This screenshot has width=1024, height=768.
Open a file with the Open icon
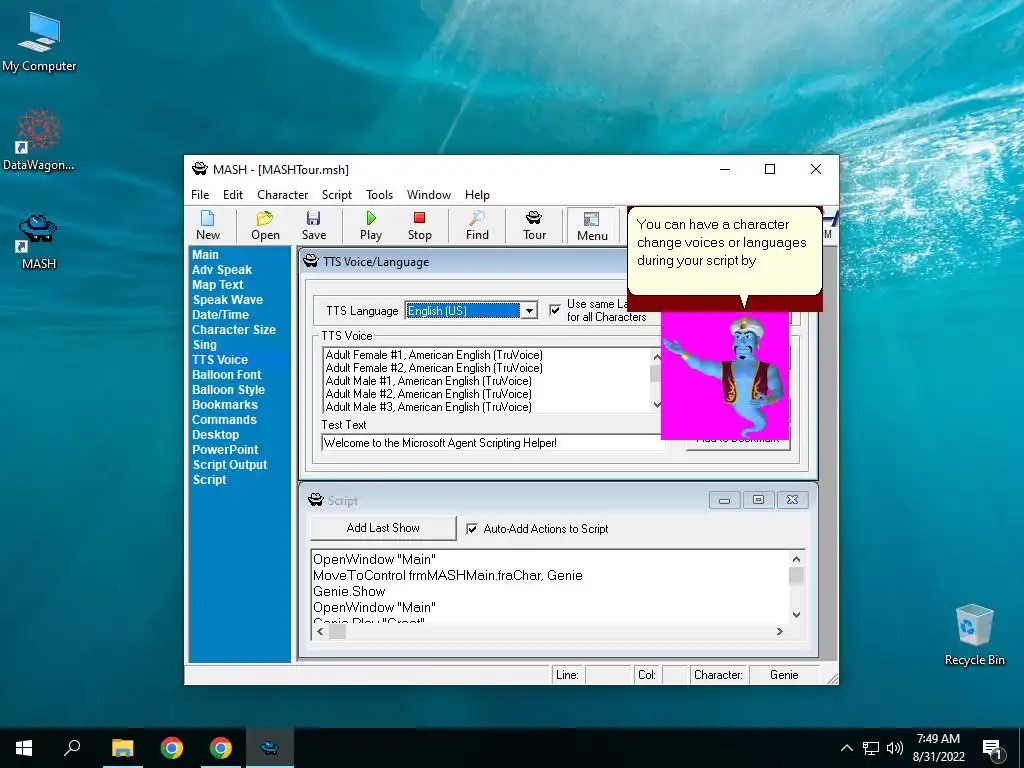[265, 225]
